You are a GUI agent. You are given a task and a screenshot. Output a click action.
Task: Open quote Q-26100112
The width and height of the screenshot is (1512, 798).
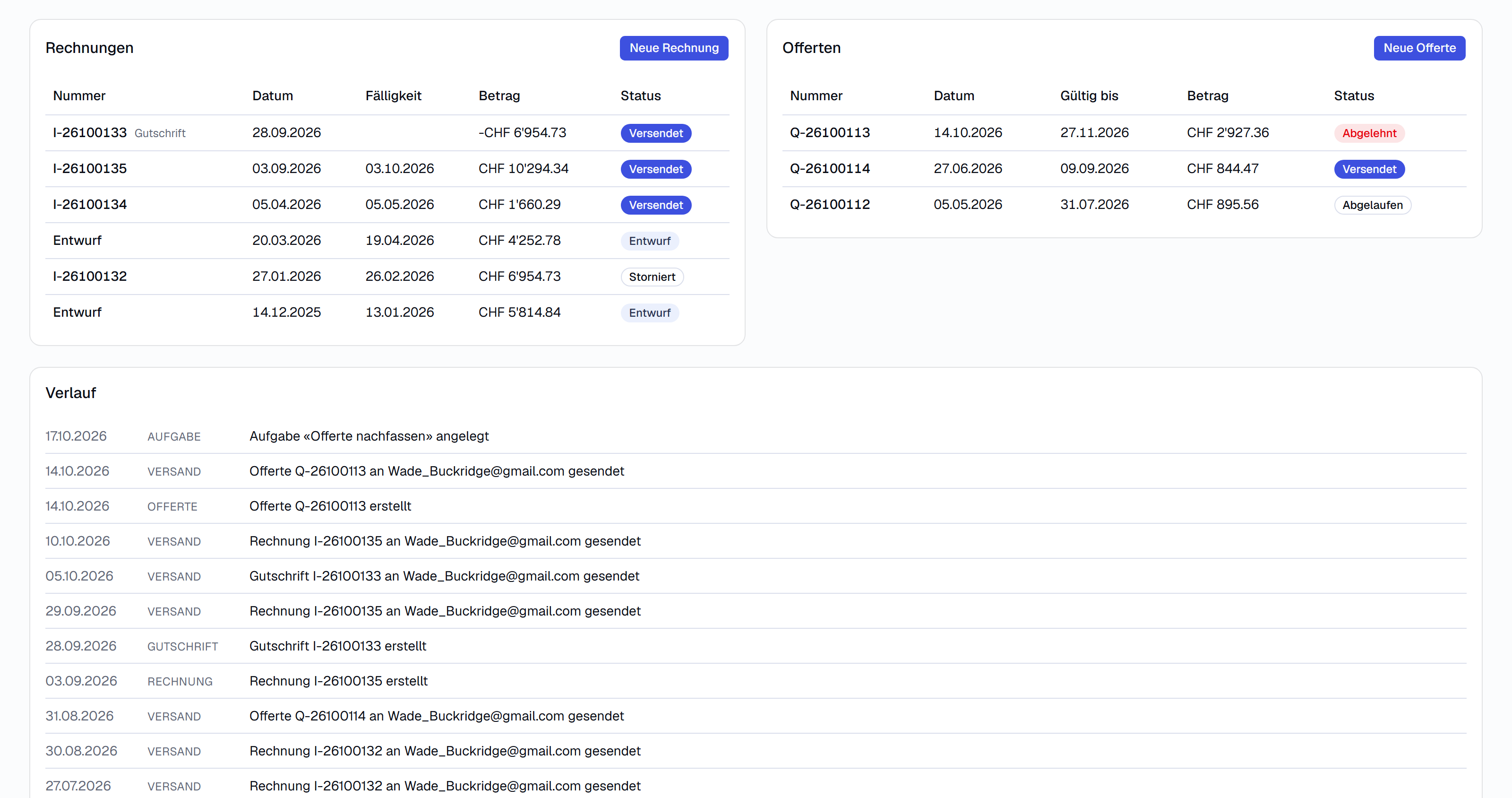pos(1124,204)
